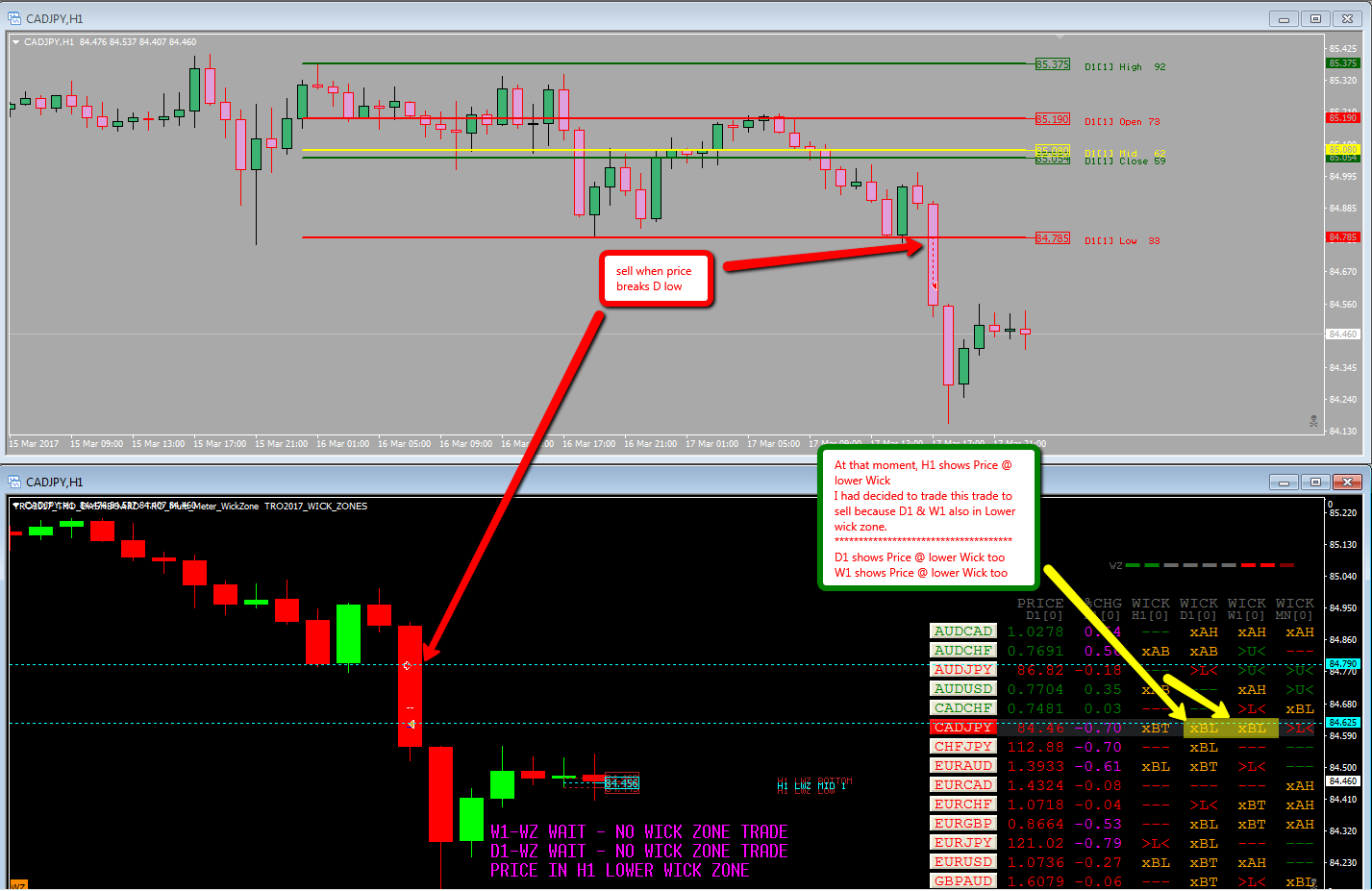Click the gray 84.460 current-price marker on the top axis
Viewport: 1372px width, 891px height.
click(x=1343, y=334)
